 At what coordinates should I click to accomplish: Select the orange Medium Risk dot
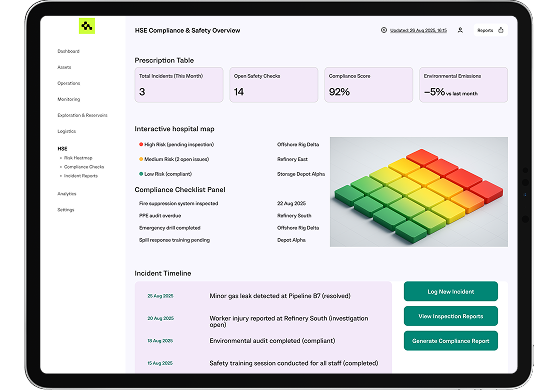click(x=141, y=159)
